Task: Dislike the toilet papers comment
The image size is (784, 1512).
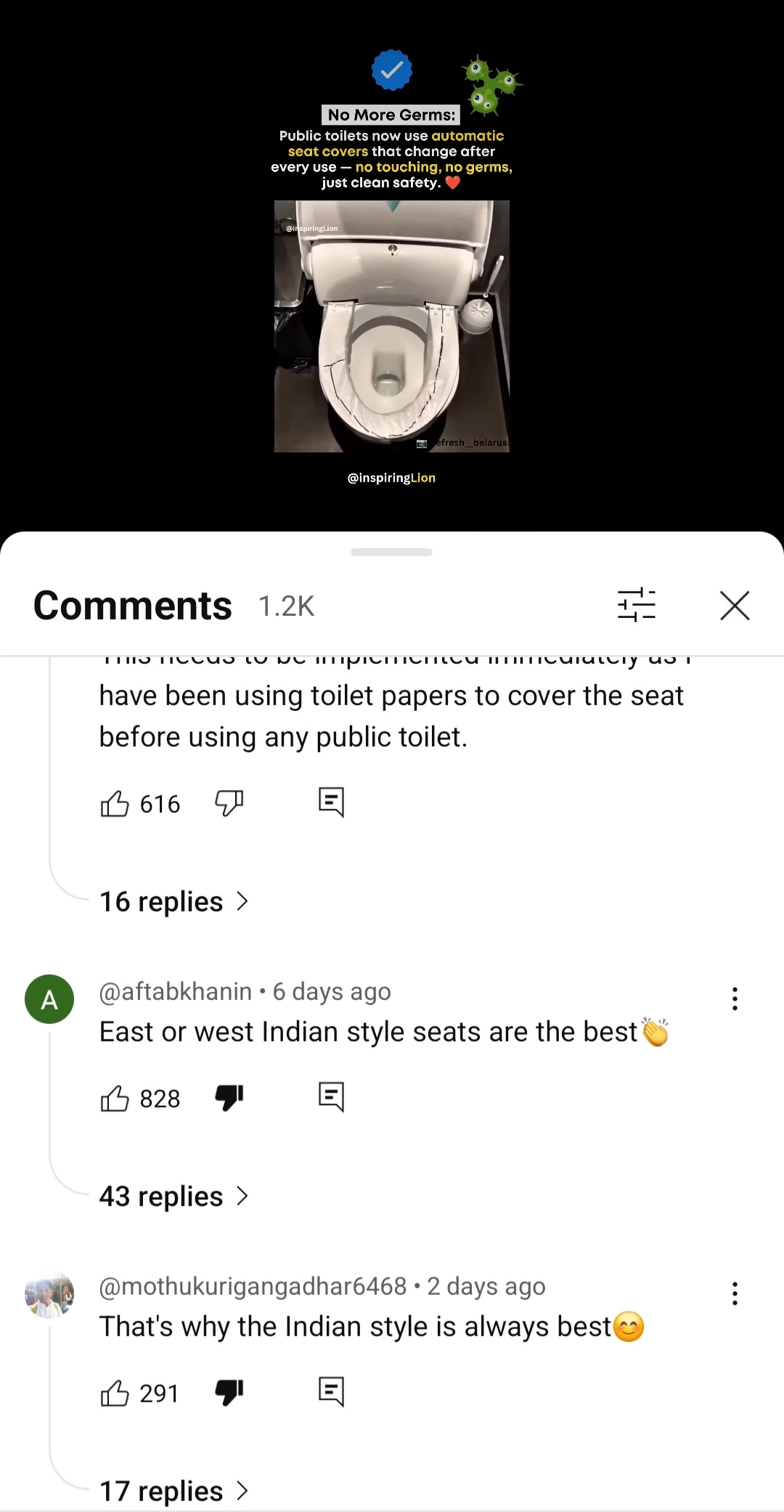Action: [229, 803]
